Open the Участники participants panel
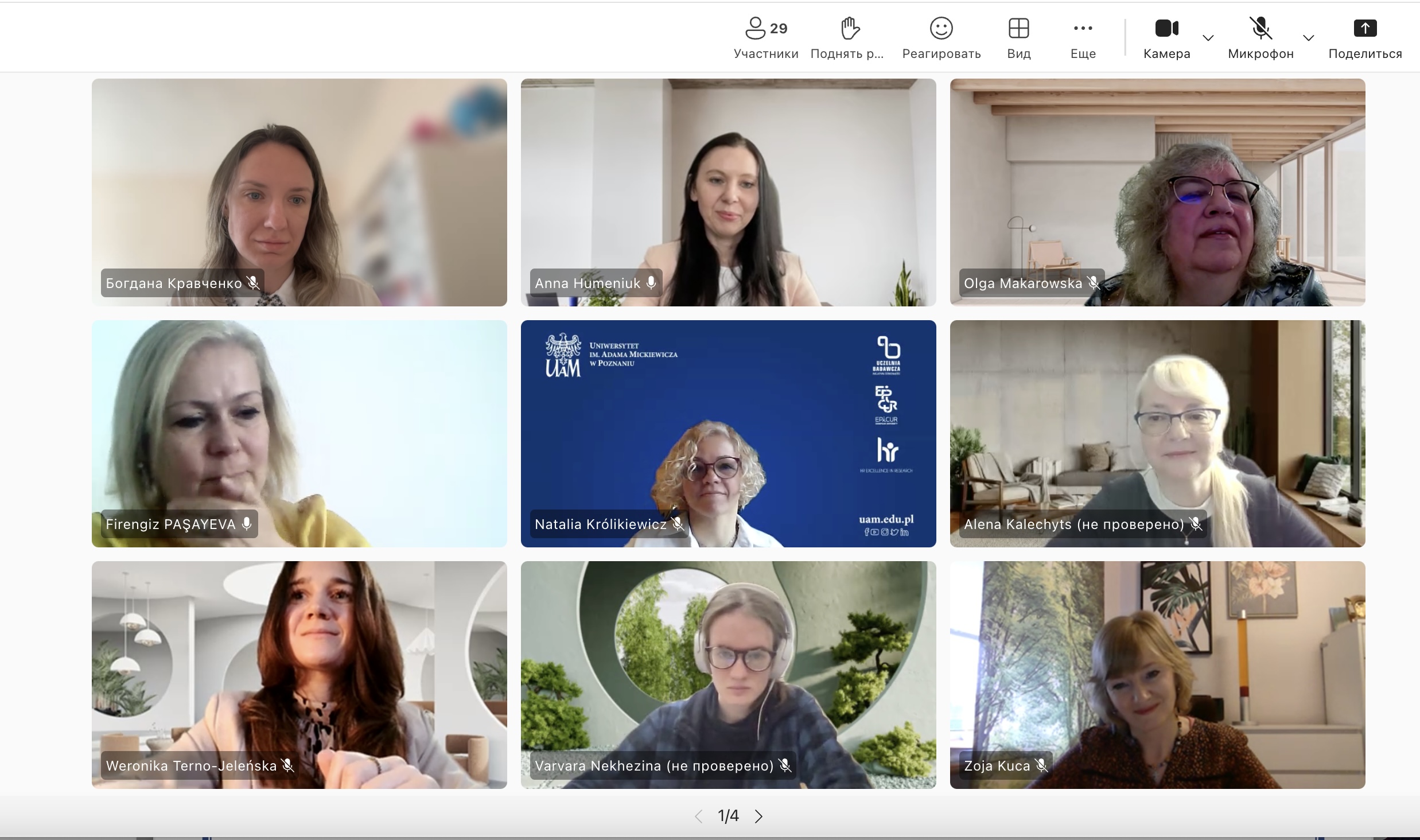 [766, 38]
